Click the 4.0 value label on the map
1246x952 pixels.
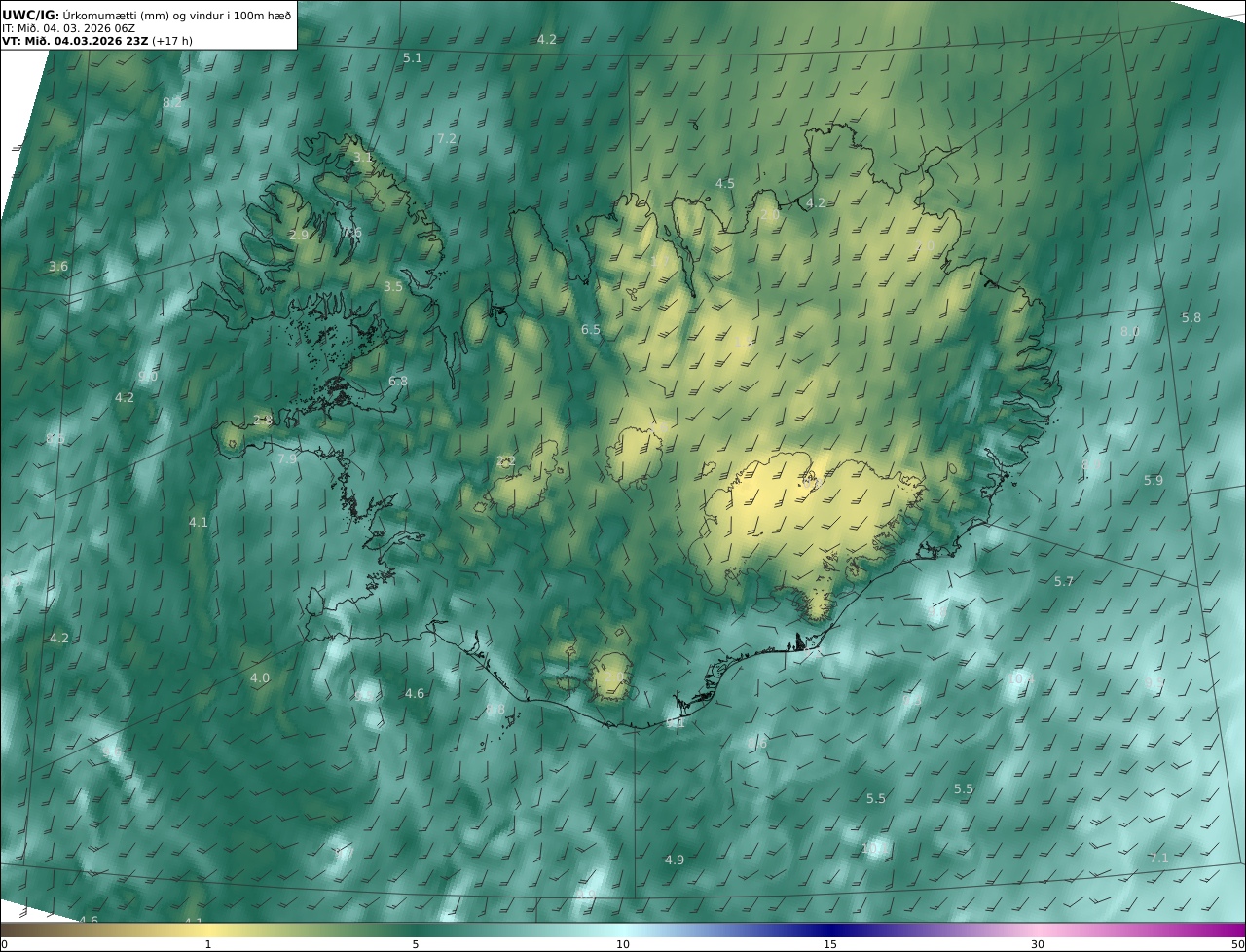pos(260,678)
